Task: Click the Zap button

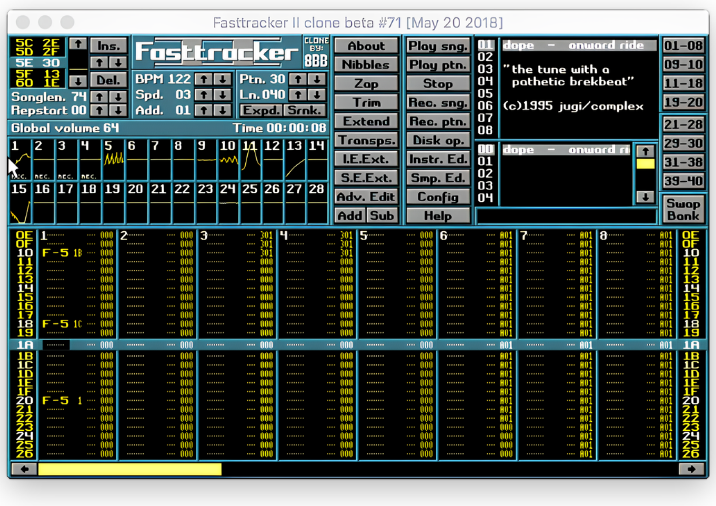Action: 366,84
